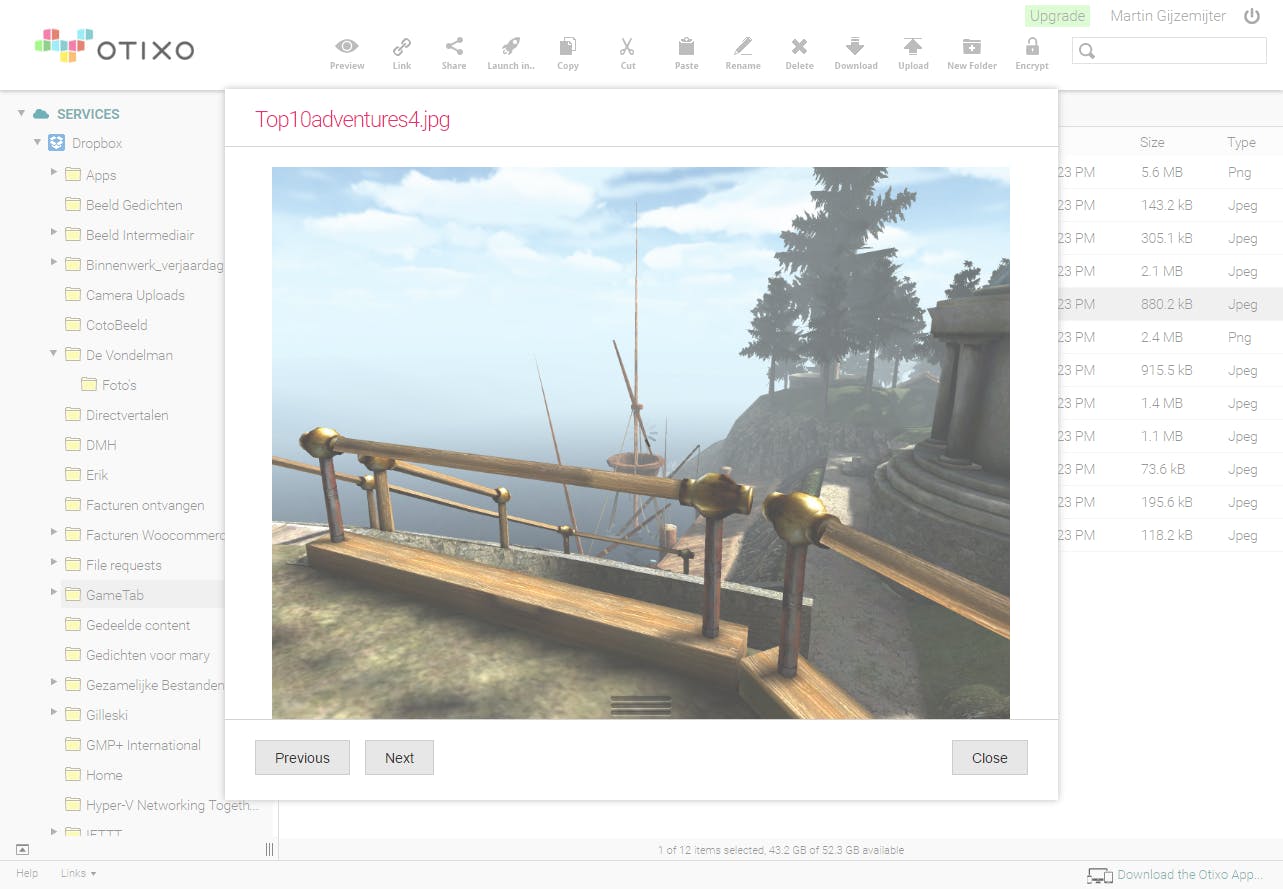Select the Home folder
1283x889 pixels.
pos(104,775)
